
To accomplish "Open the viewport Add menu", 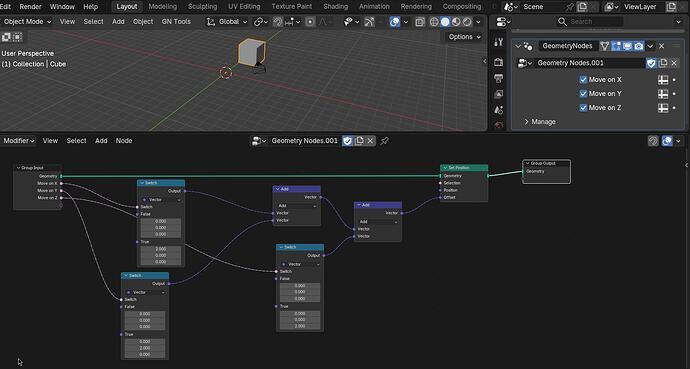I will click(x=118, y=22).
